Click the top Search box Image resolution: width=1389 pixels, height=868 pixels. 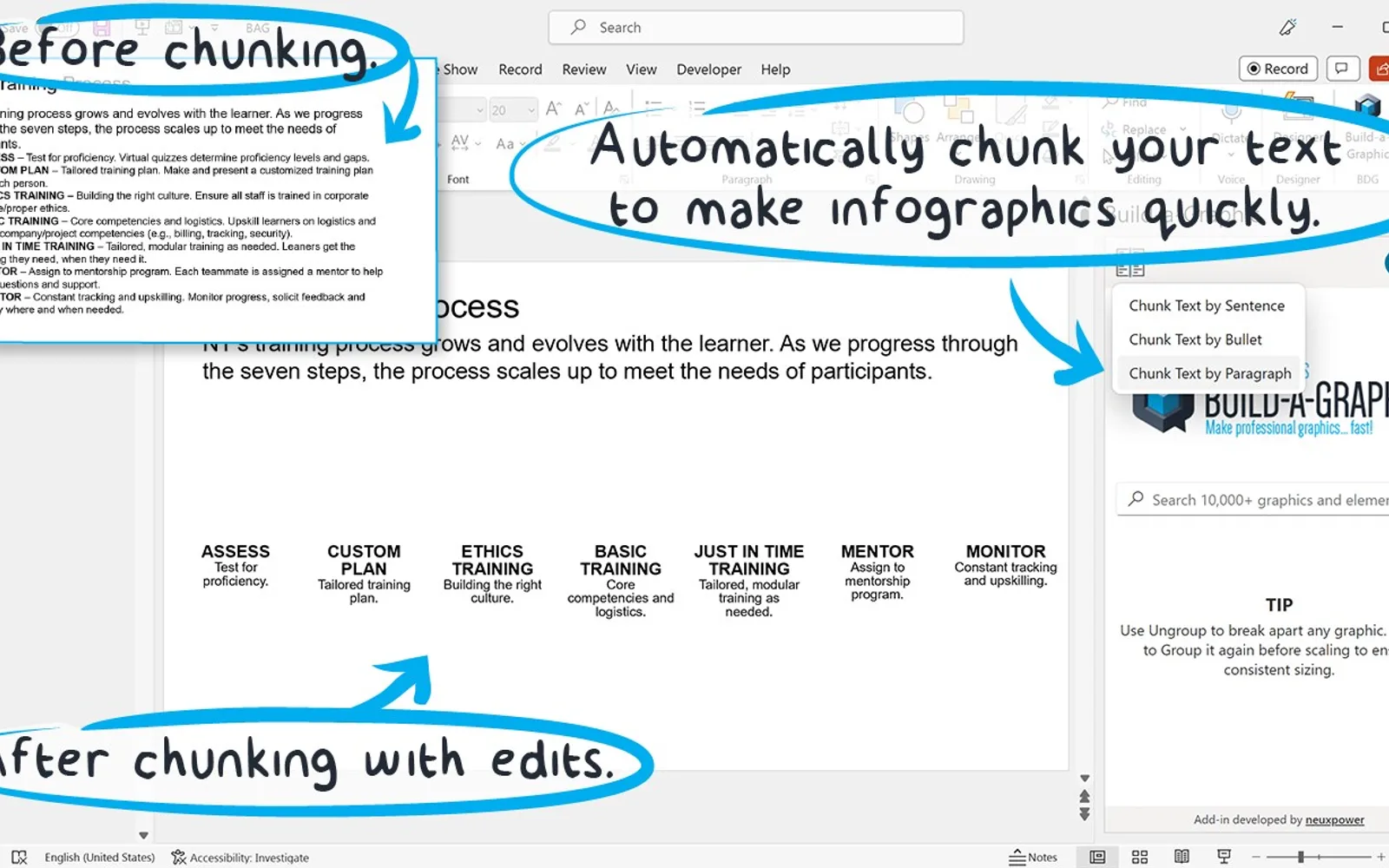(x=755, y=28)
